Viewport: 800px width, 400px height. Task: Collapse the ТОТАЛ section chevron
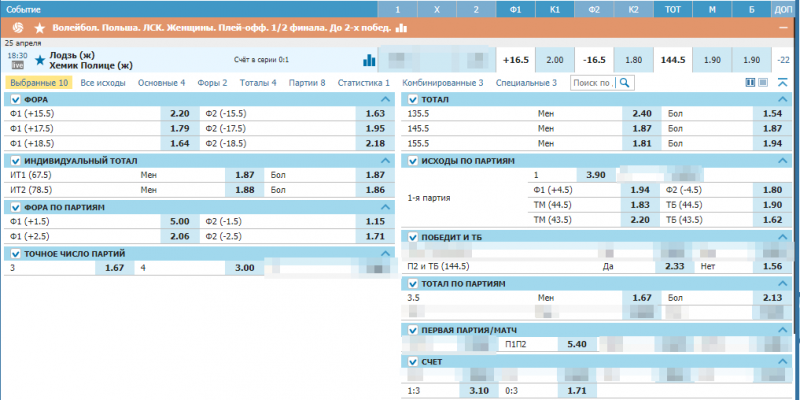pos(782,100)
